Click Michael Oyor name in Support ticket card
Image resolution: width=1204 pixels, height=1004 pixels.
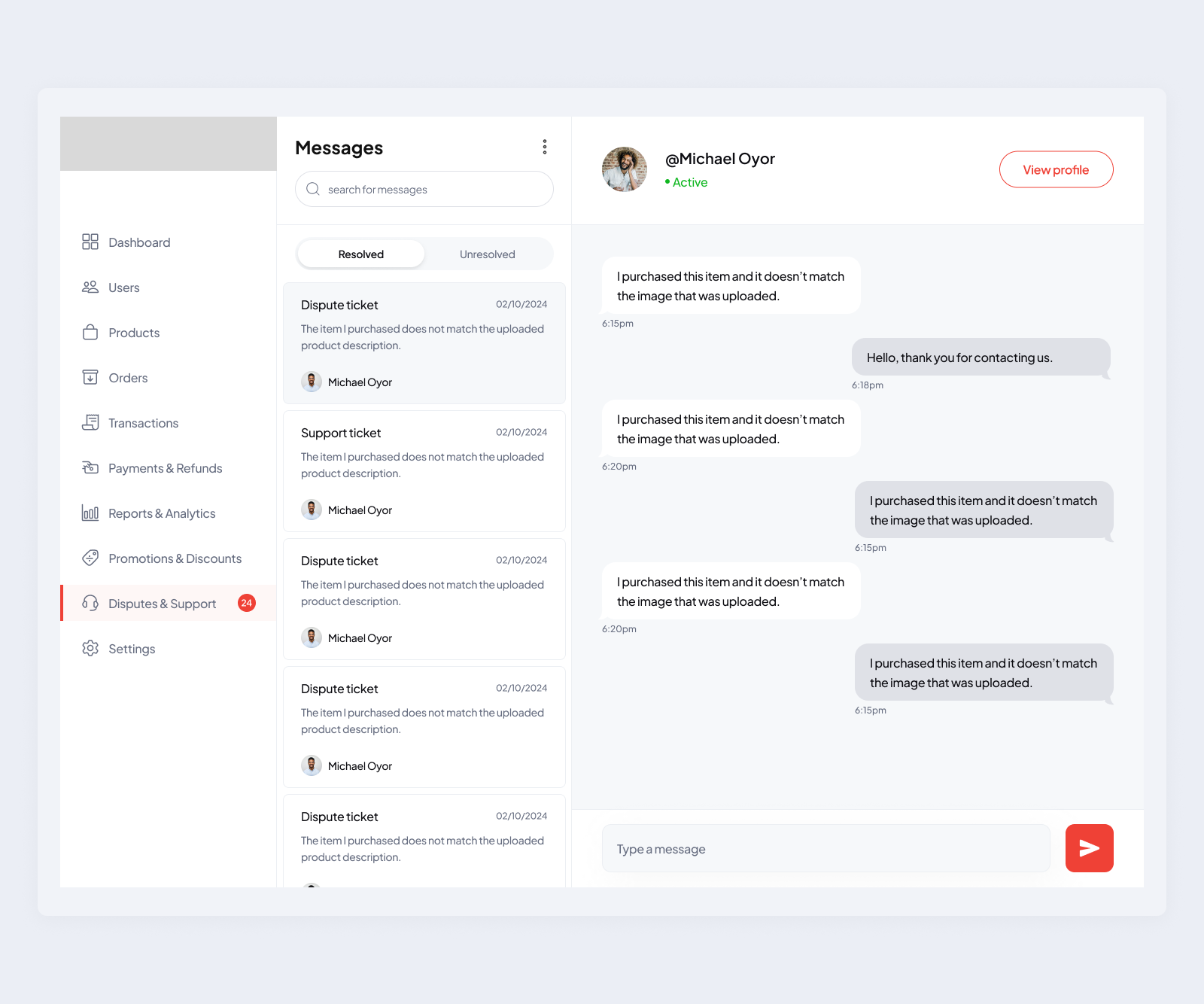360,510
